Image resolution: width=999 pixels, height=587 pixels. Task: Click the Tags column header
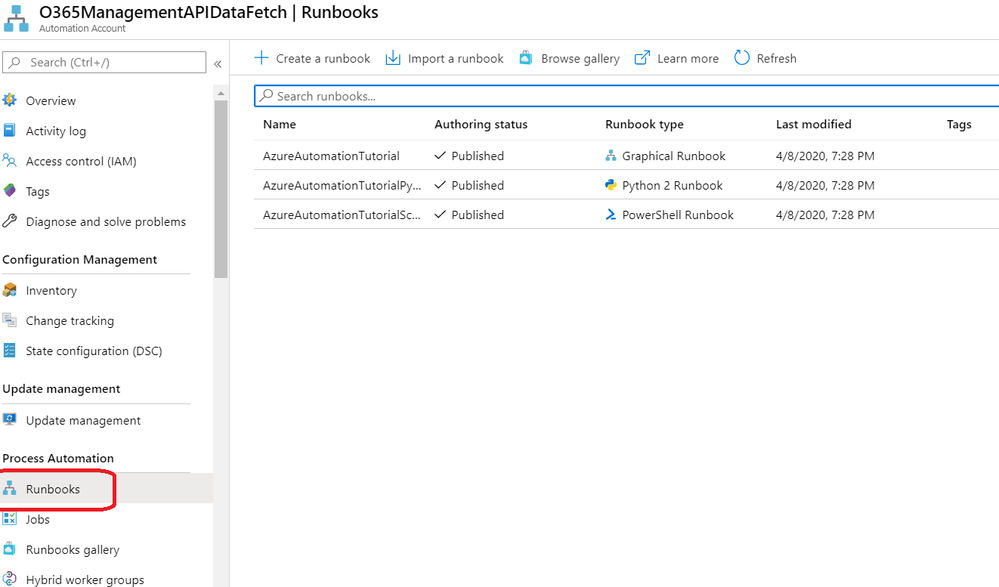[959, 124]
